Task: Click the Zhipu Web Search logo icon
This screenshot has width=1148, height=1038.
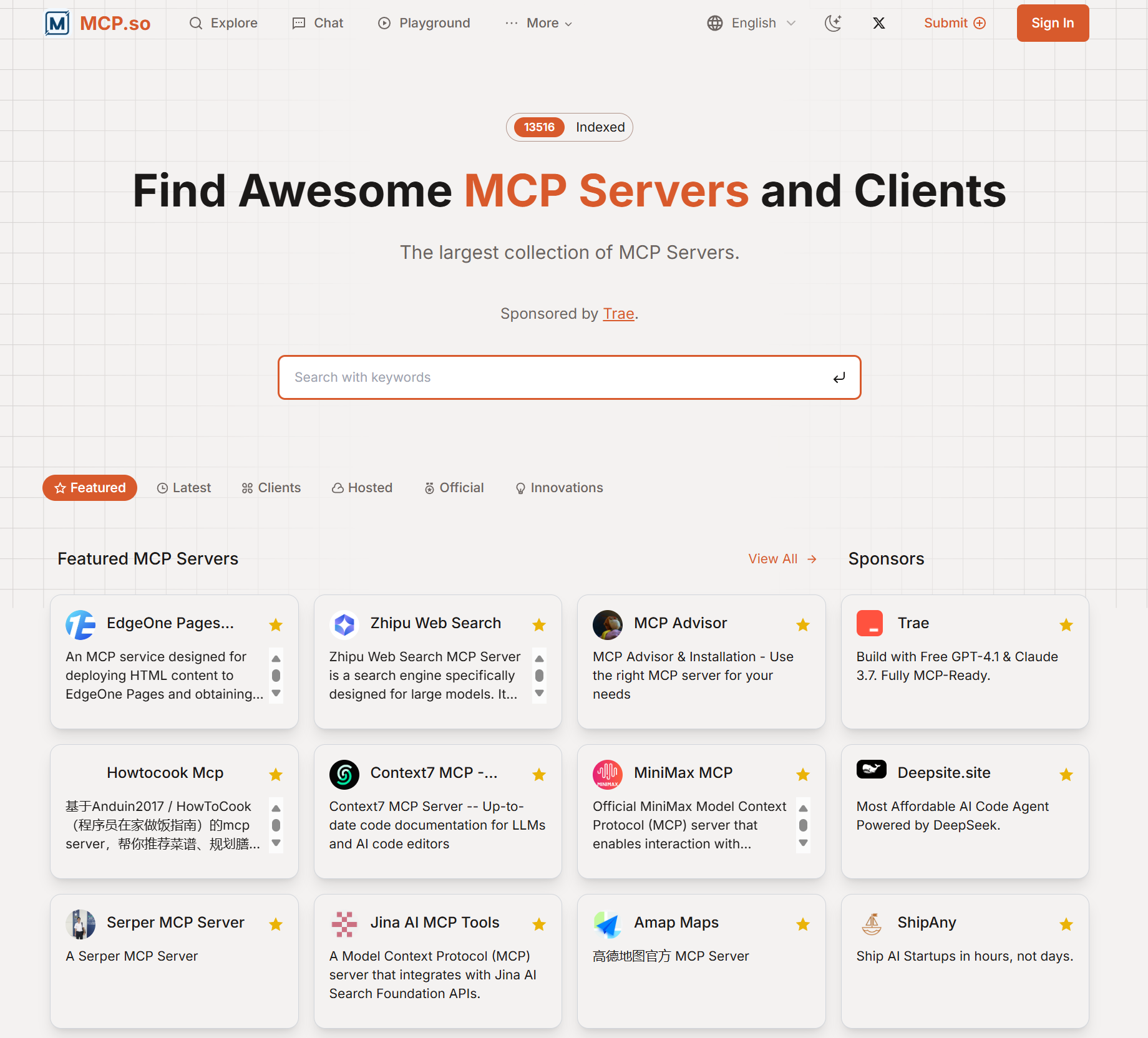Action: [344, 624]
